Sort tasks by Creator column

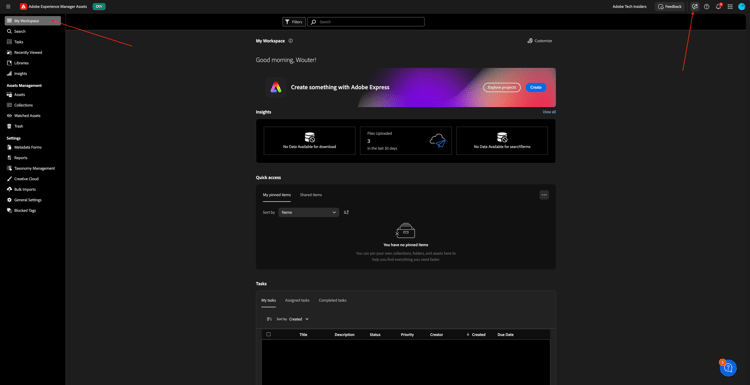(x=437, y=335)
